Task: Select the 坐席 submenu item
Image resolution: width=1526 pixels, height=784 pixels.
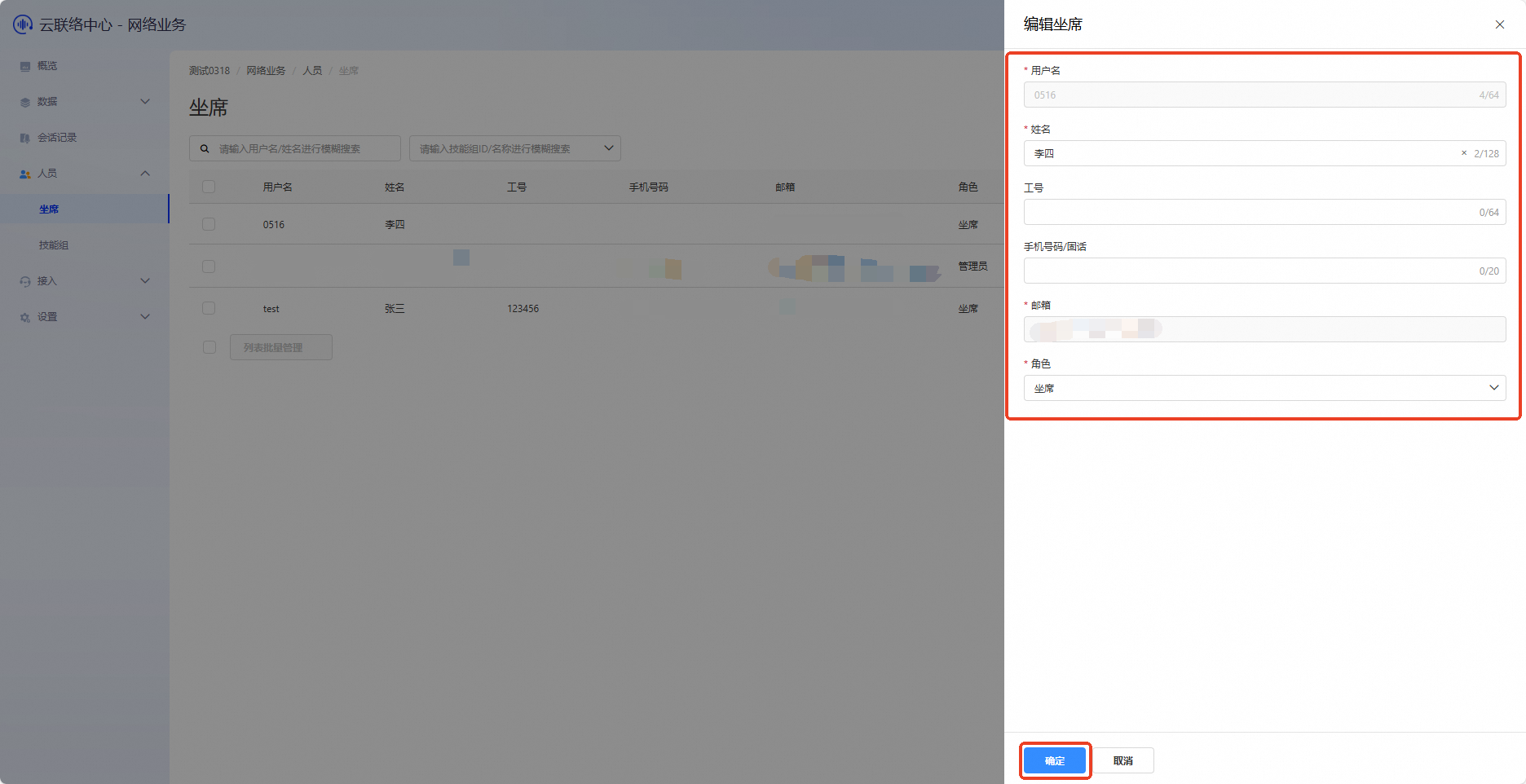Action: coord(85,209)
